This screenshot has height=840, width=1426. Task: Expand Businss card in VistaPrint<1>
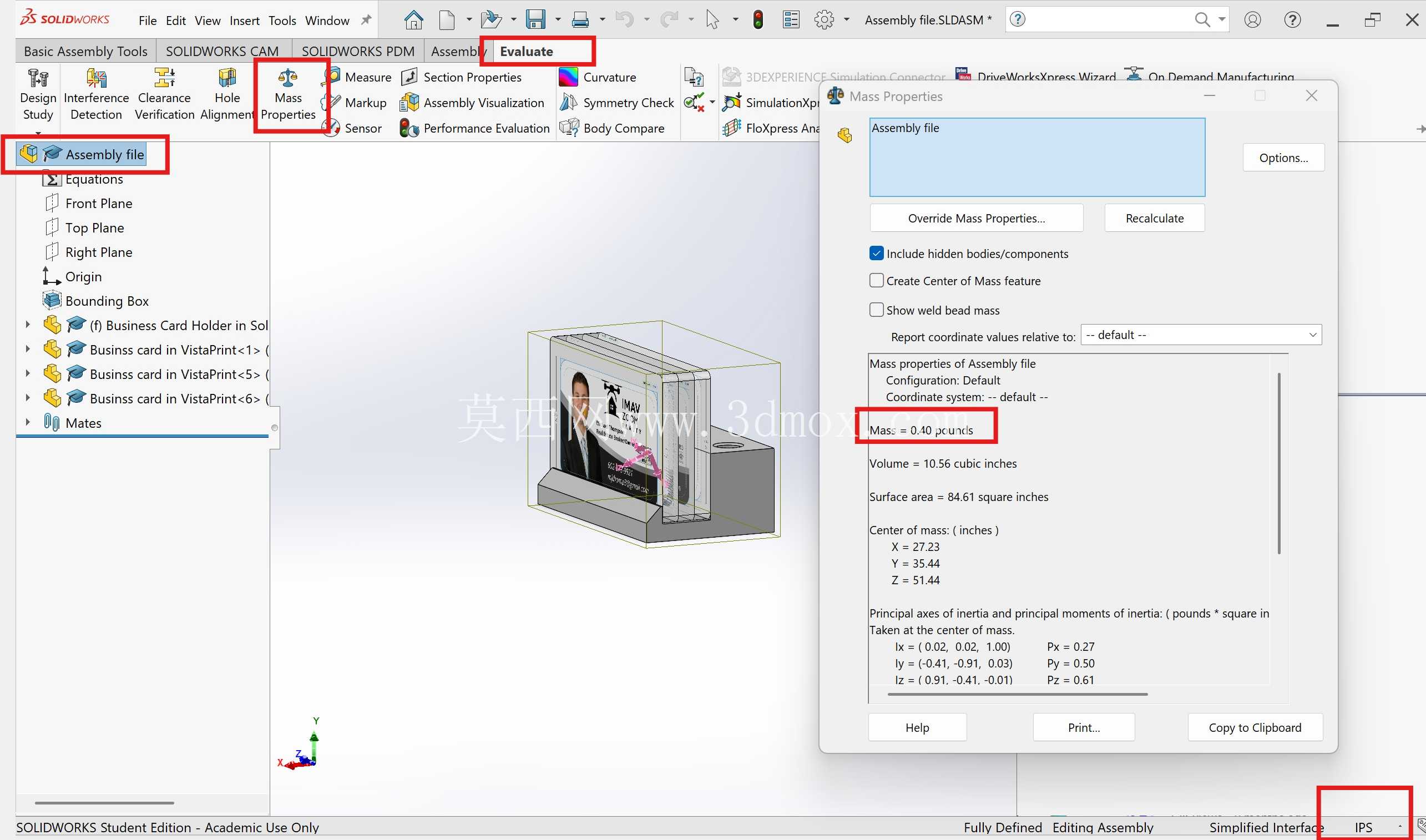[x=27, y=349]
